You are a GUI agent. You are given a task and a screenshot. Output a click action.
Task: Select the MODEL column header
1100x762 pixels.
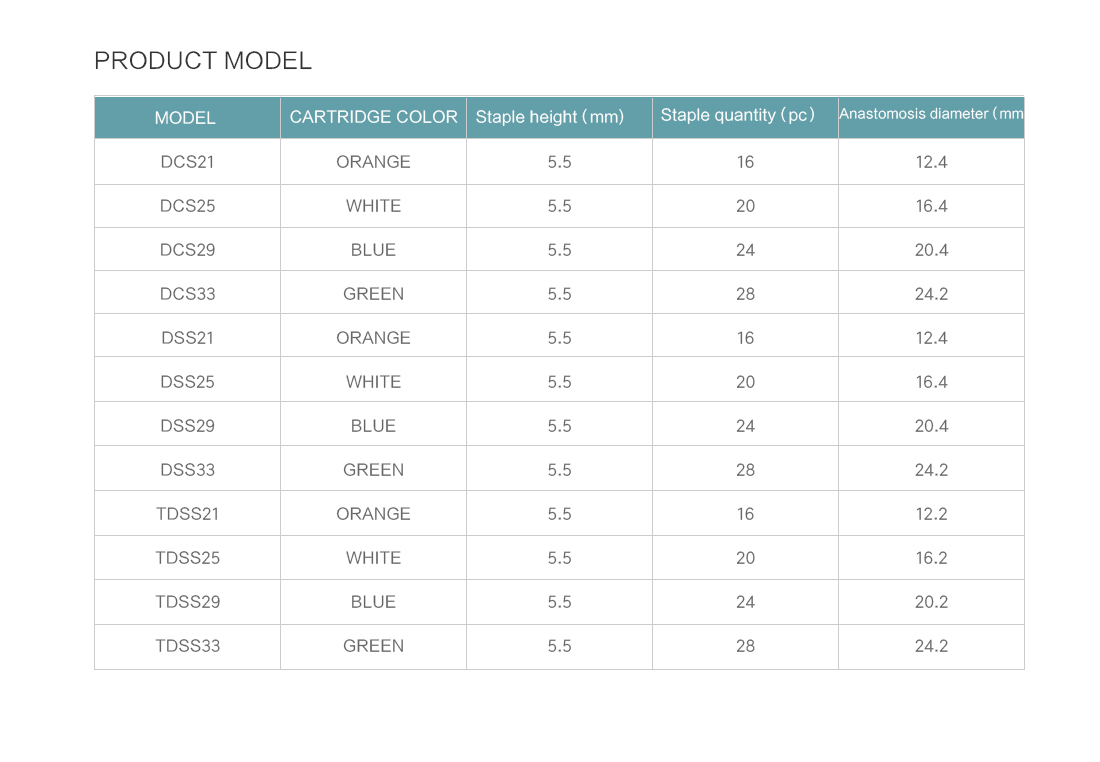point(185,118)
